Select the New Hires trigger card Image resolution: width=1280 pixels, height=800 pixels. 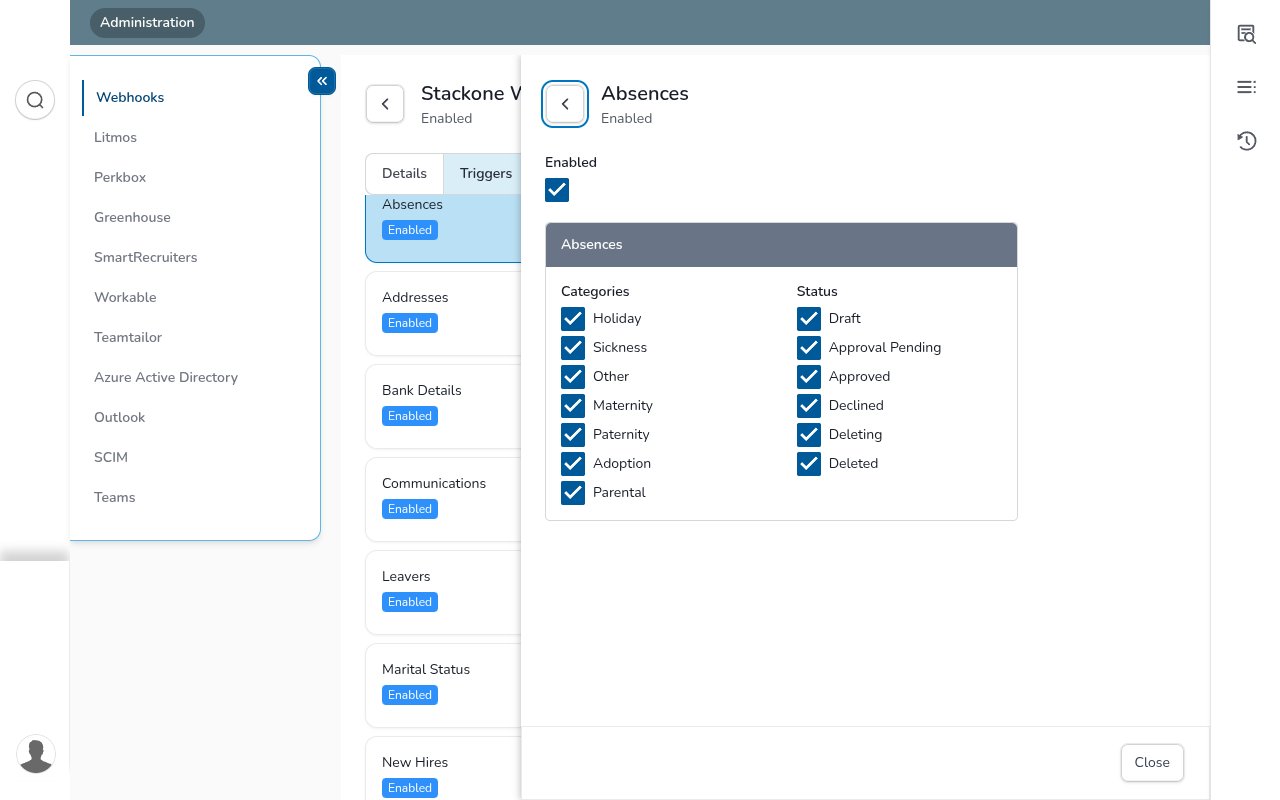[443, 768]
